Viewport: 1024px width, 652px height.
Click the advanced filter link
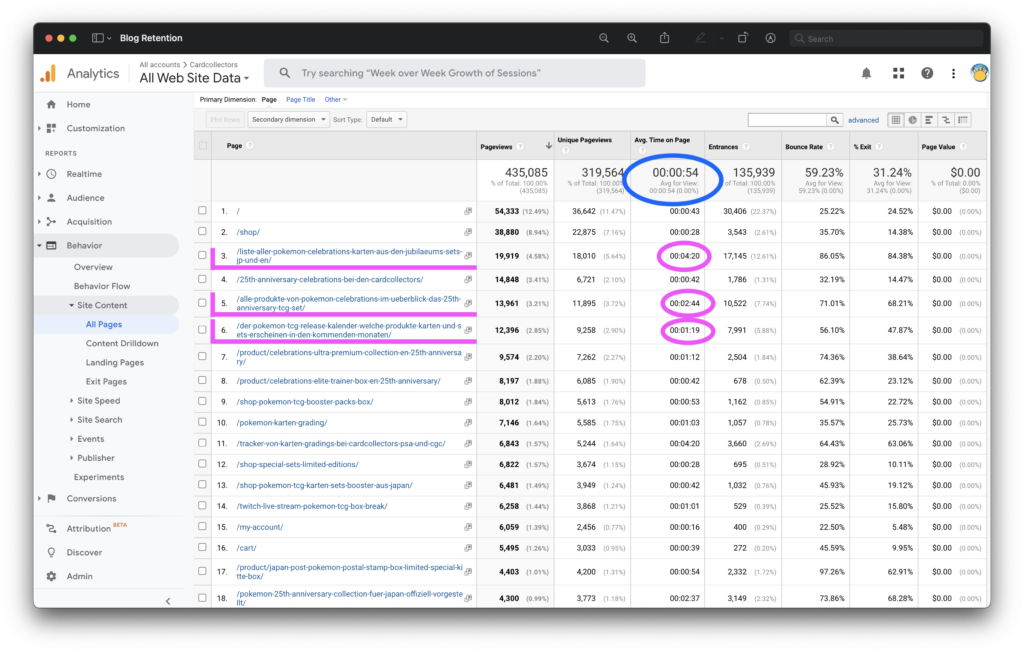(863, 120)
